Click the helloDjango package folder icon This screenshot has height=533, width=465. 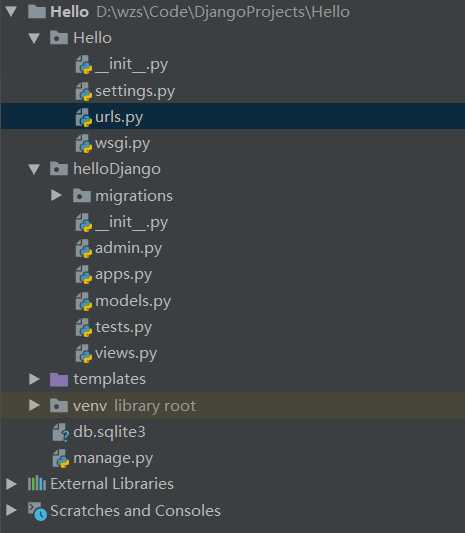(x=59, y=169)
